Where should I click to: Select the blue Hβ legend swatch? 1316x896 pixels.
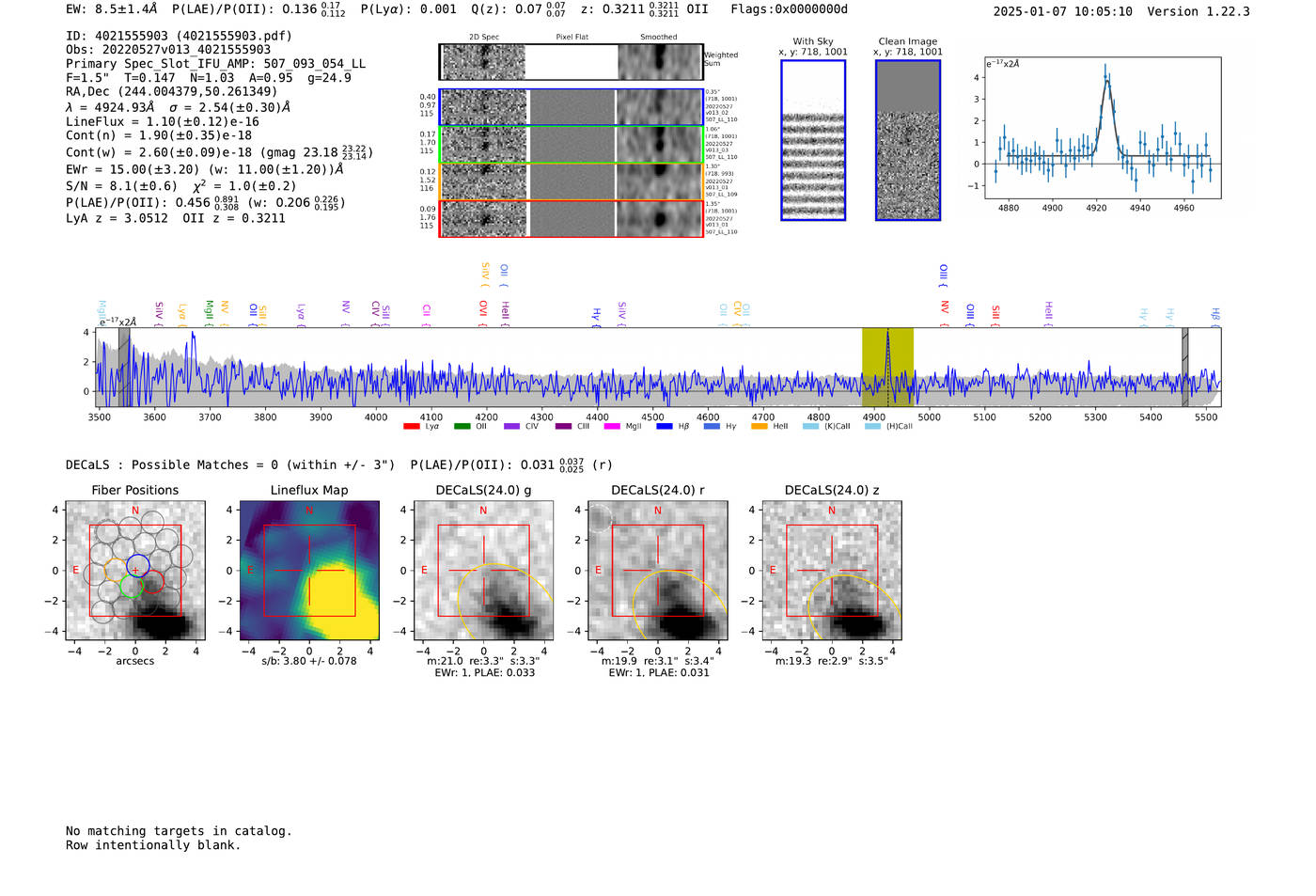tap(665, 427)
